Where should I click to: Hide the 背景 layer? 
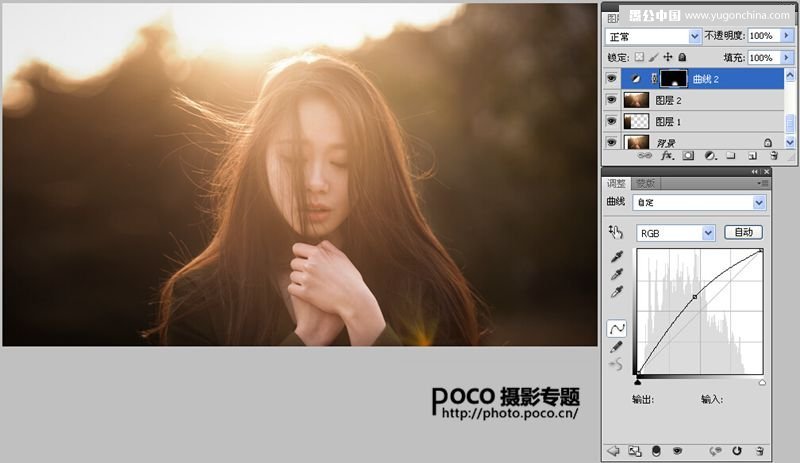611,142
